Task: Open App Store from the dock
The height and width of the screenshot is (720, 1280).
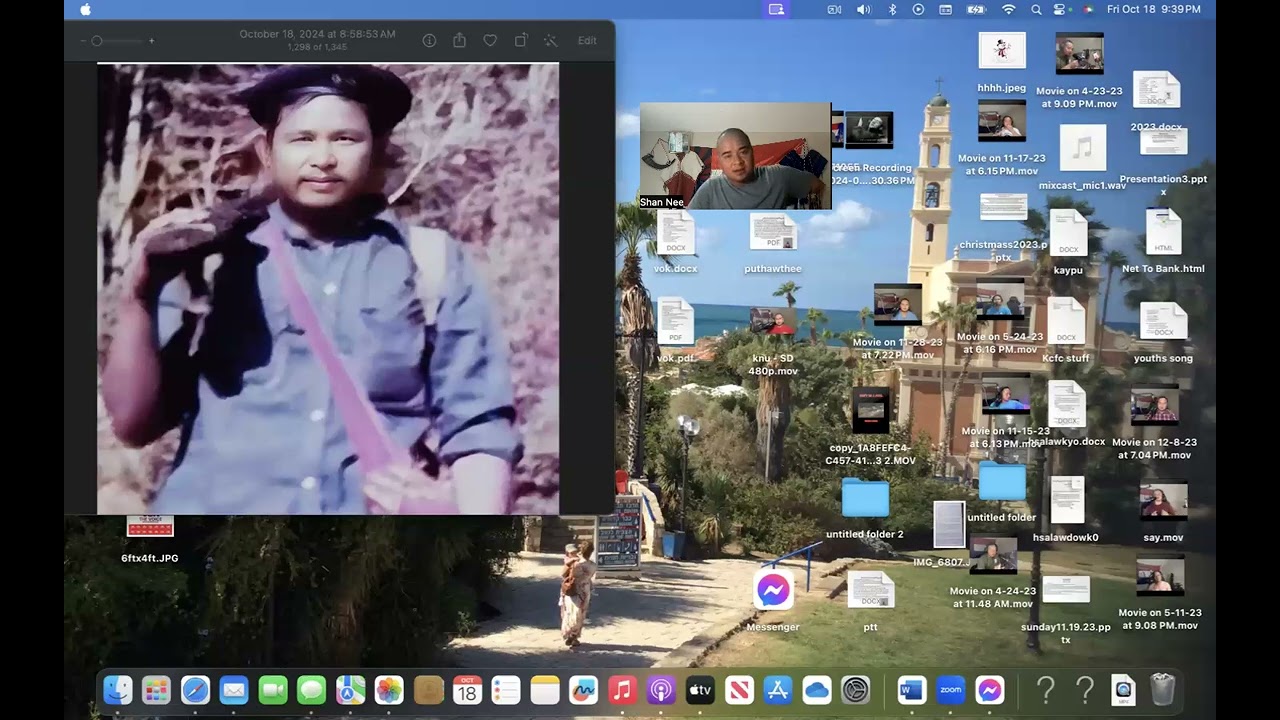Action: (778, 690)
